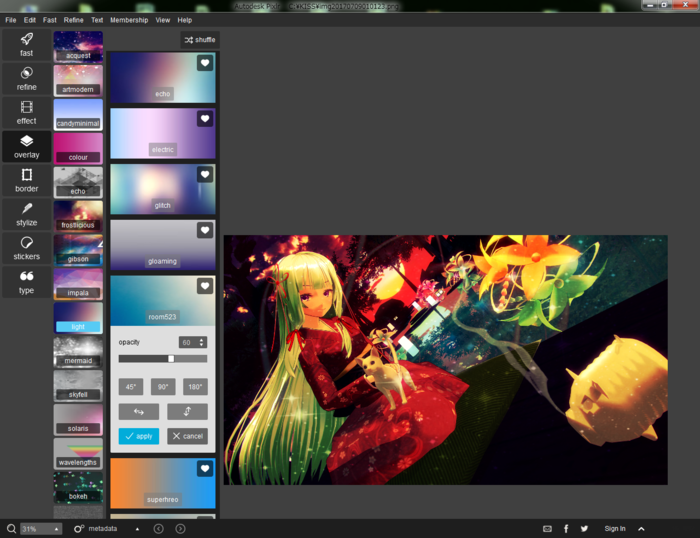Viewport: 700px width, 538px height.
Task: Open the Fast menu
Action: point(50,20)
